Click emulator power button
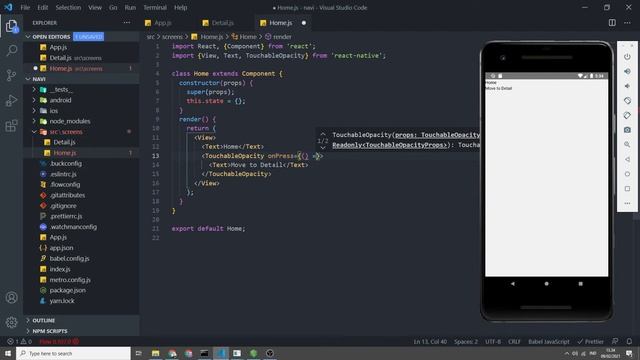 tap(627, 57)
